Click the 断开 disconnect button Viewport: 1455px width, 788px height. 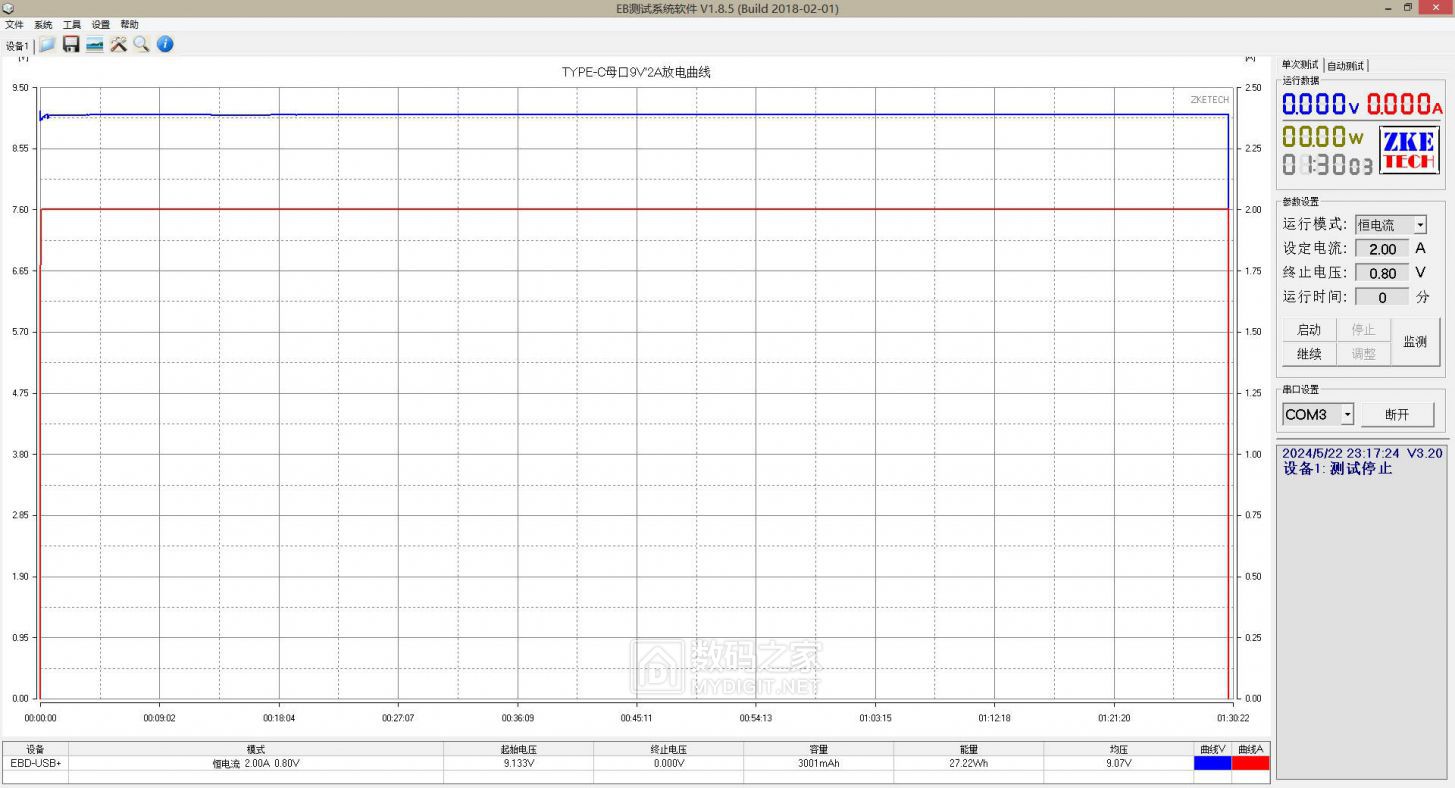[1397, 414]
